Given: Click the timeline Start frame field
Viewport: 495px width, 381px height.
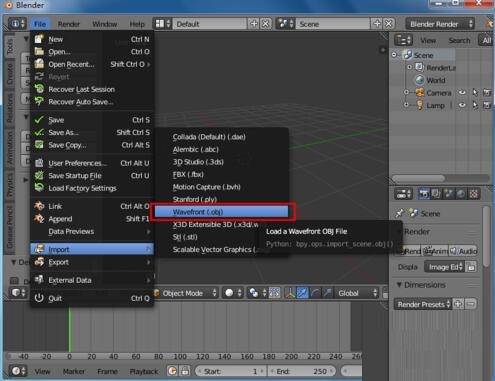Looking at the screenshot, I should [x=231, y=371].
